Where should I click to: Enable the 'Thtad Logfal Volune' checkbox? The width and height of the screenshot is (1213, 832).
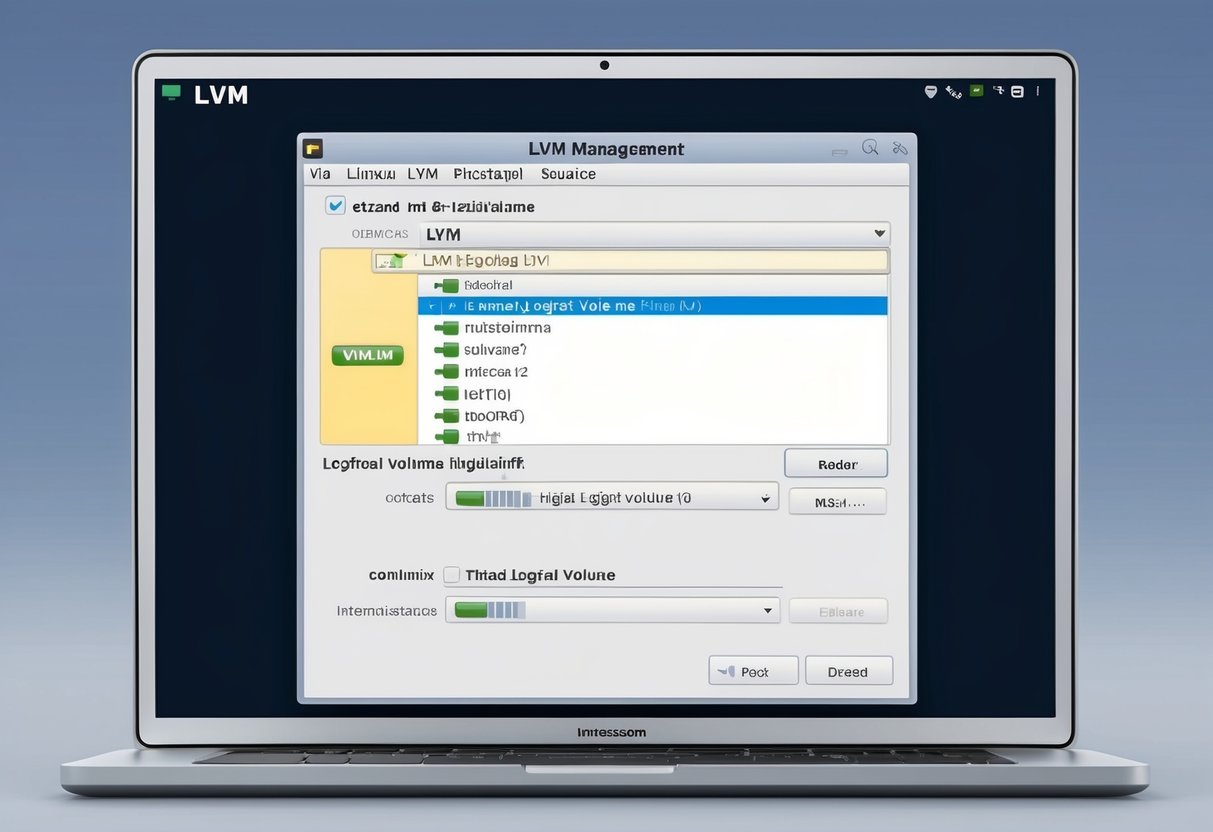coord(452,574)
